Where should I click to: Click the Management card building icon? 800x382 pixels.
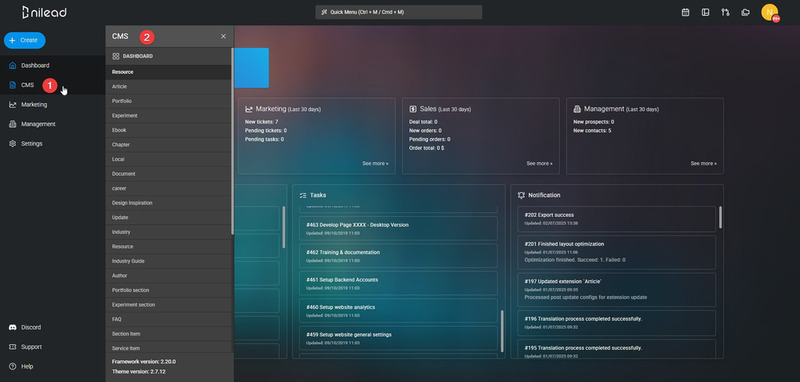click(x=577, y=109)
